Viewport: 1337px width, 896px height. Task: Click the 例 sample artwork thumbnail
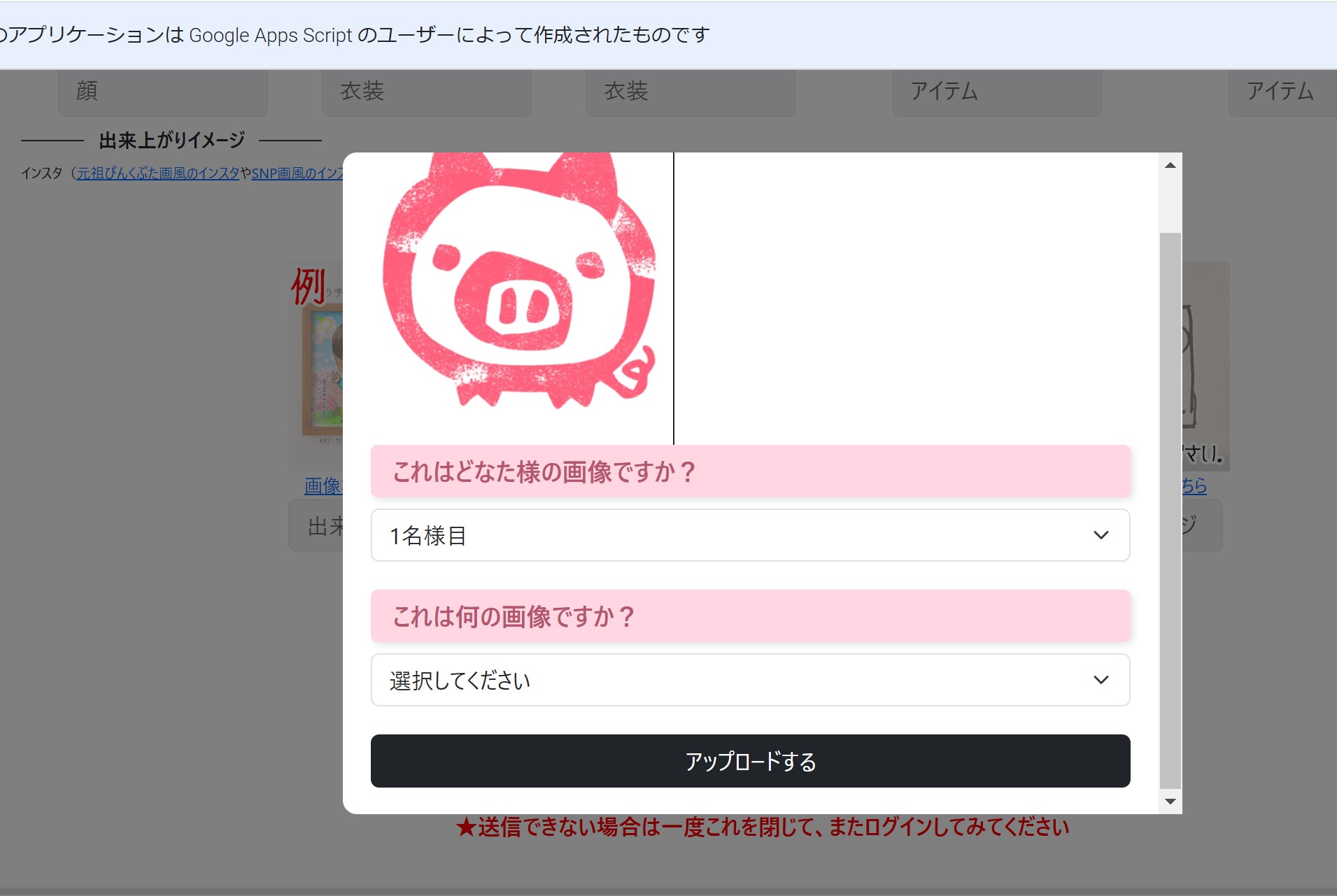pos(316,364)
